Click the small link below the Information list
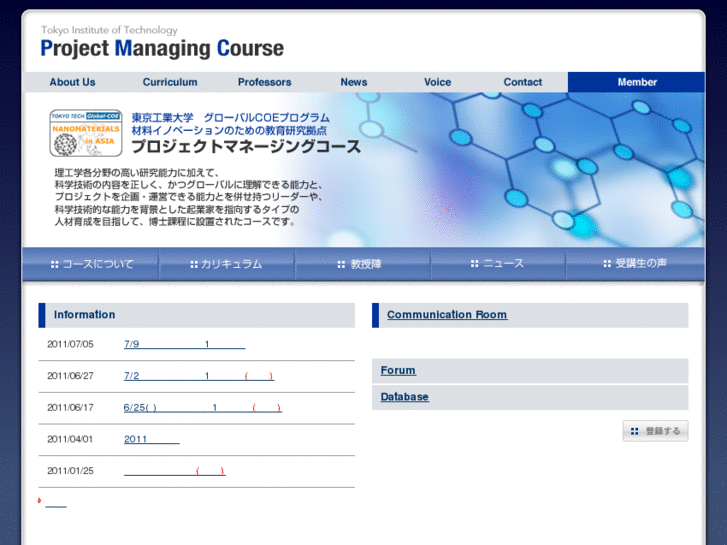Screen dimensions: 727x545 (x=56, y=504)
